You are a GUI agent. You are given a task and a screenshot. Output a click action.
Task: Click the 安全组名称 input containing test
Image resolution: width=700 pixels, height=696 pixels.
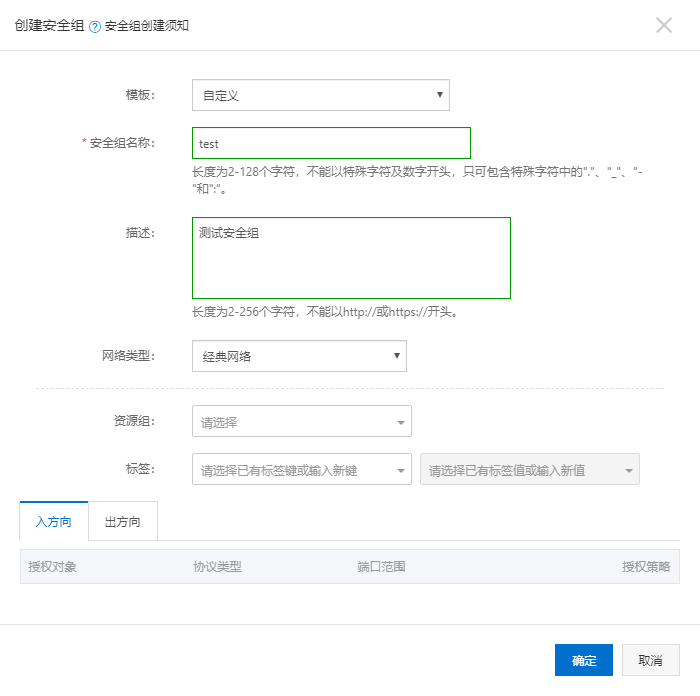(331, 143)
